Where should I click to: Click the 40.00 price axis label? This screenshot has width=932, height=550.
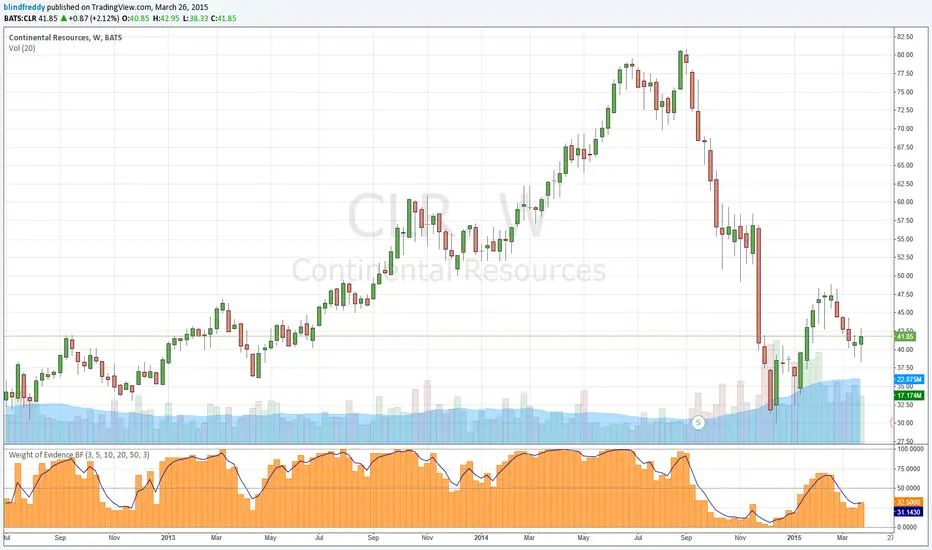[905, 350]
